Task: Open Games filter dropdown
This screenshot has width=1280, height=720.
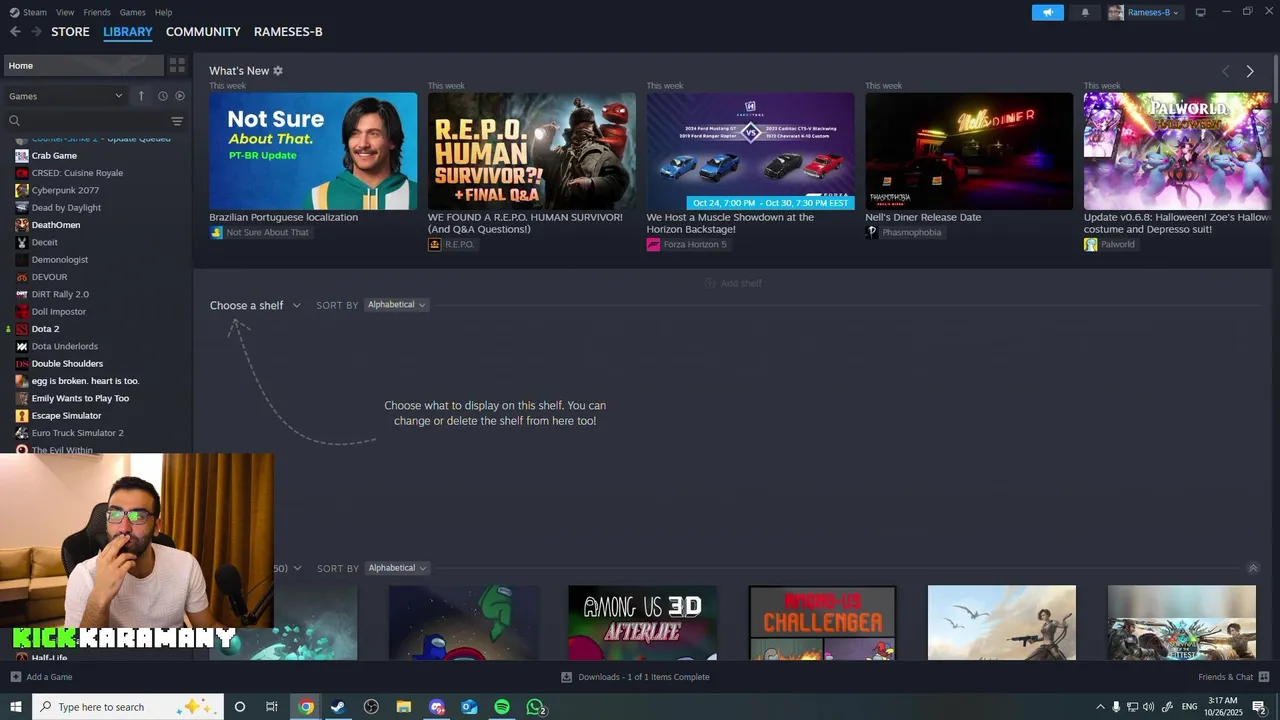Action: pos(66,96)
